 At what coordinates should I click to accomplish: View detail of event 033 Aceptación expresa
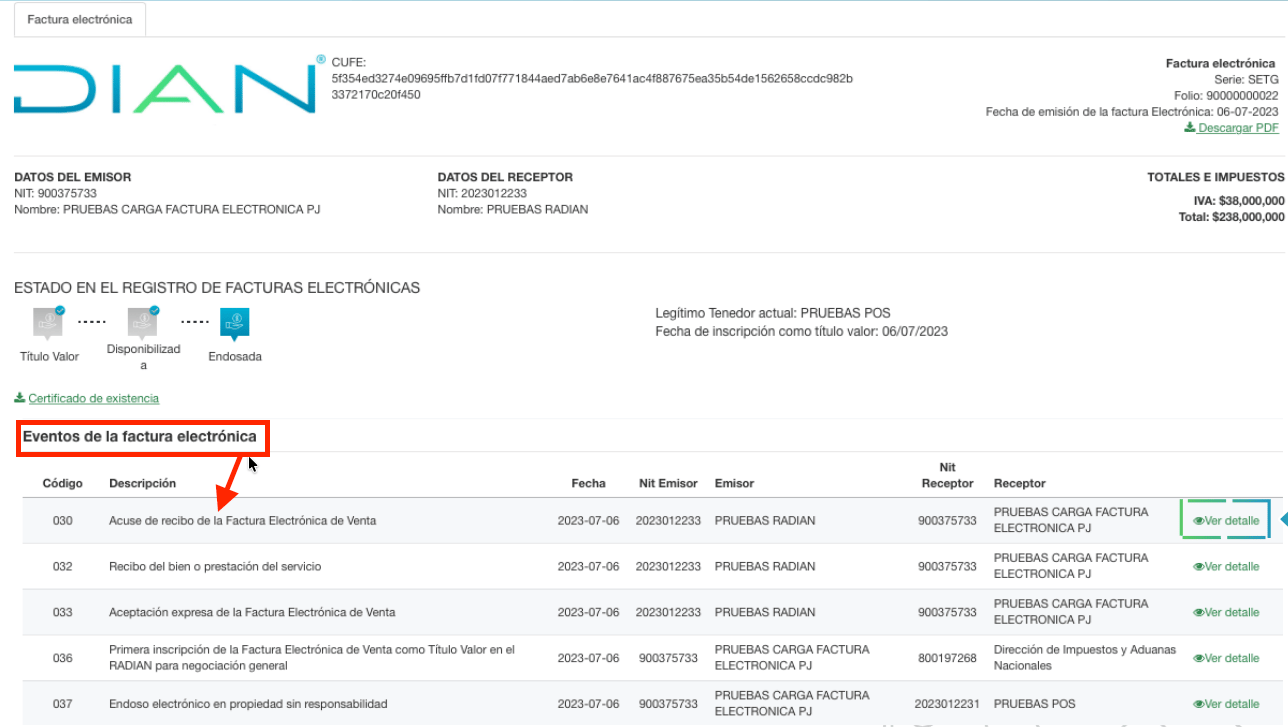(1226, 612)
